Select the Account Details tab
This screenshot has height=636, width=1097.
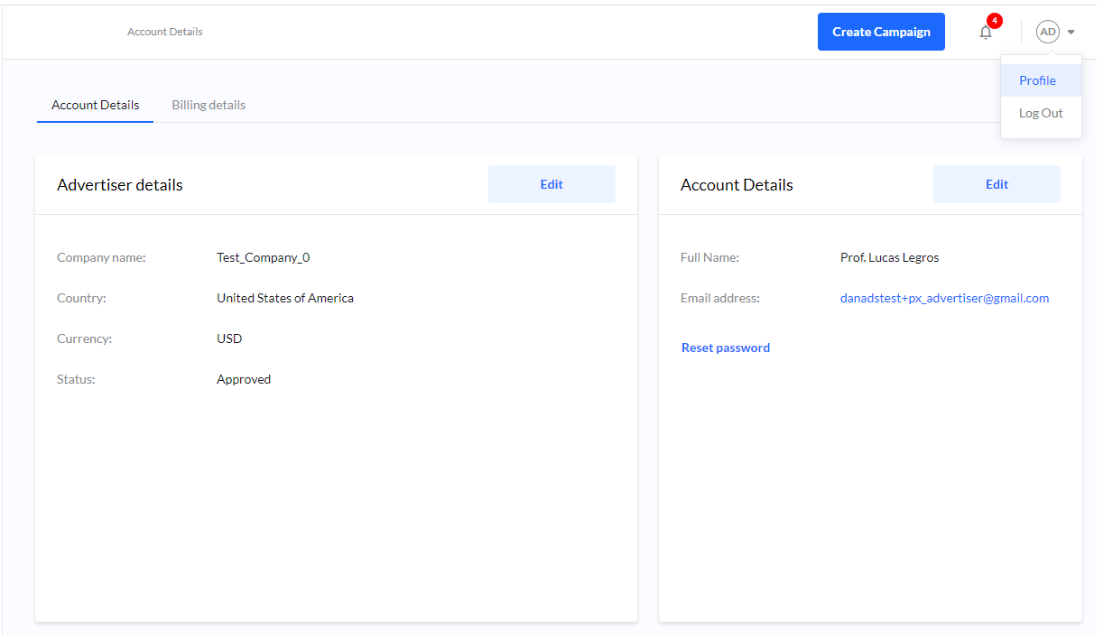(x=95, y=105)
